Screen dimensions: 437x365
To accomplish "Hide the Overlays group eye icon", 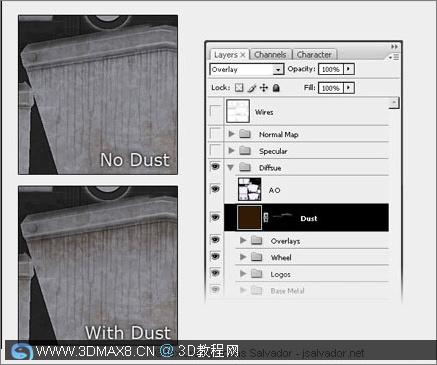I will (x=215, y=240).
